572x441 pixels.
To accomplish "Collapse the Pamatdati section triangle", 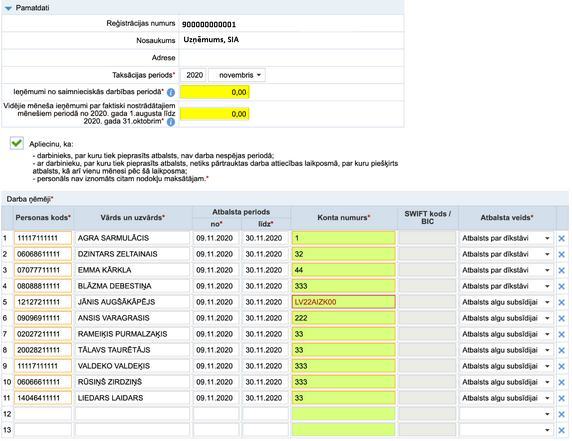I will [8, 8].
